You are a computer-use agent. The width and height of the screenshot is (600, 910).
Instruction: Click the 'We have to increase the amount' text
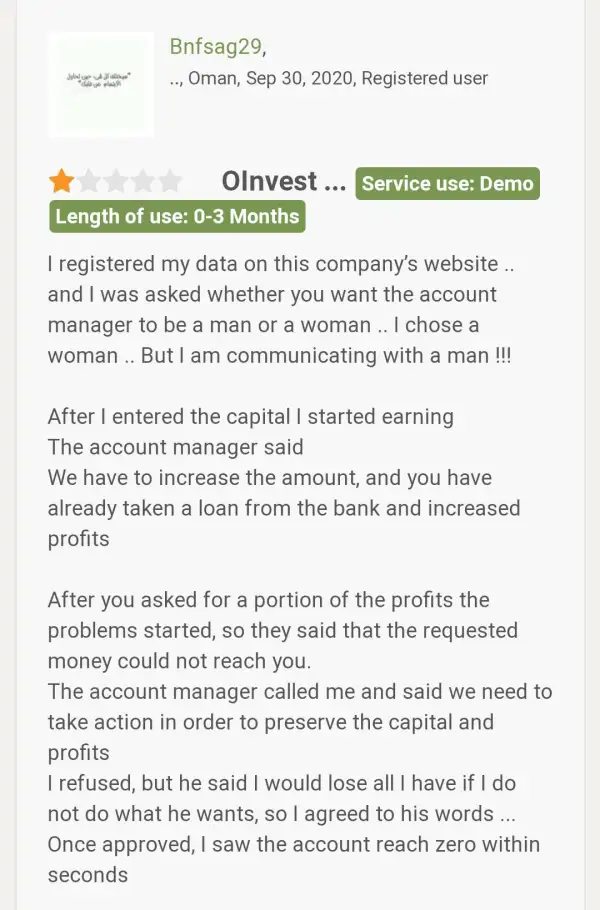click(270, 478)
